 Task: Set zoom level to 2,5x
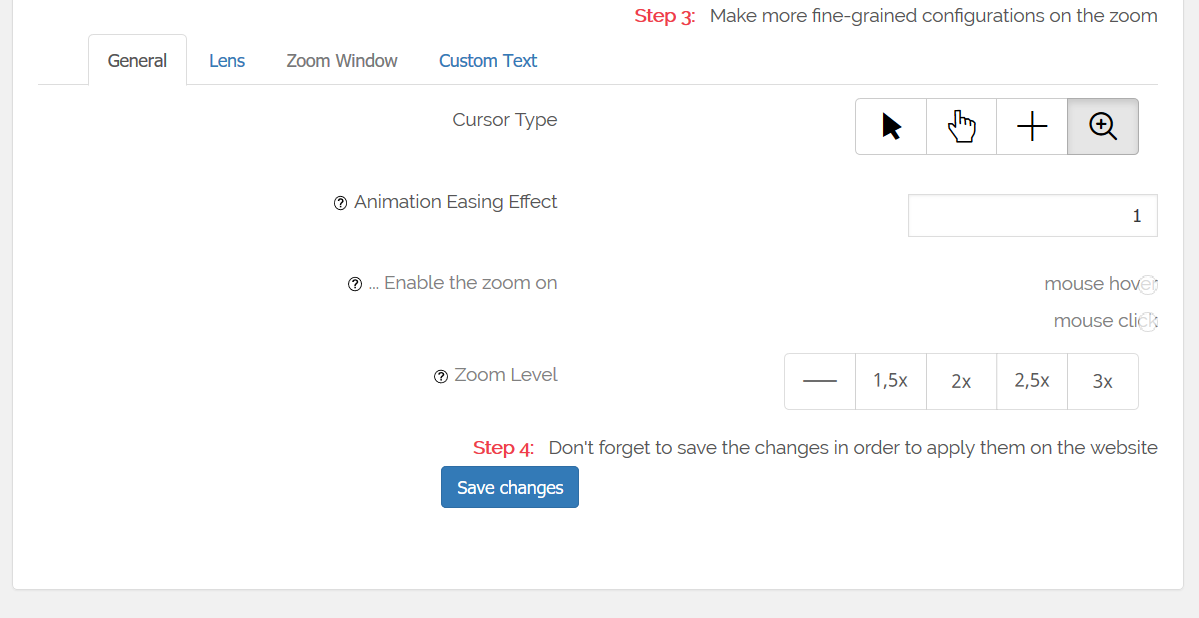tap(1032, 381)
